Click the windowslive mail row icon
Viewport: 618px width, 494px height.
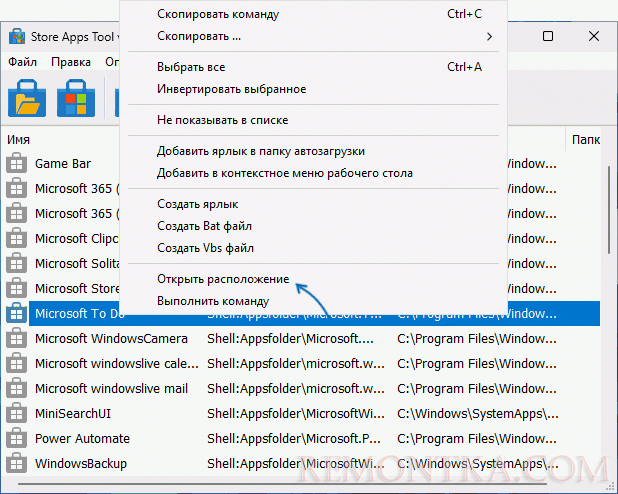point(17,389)
